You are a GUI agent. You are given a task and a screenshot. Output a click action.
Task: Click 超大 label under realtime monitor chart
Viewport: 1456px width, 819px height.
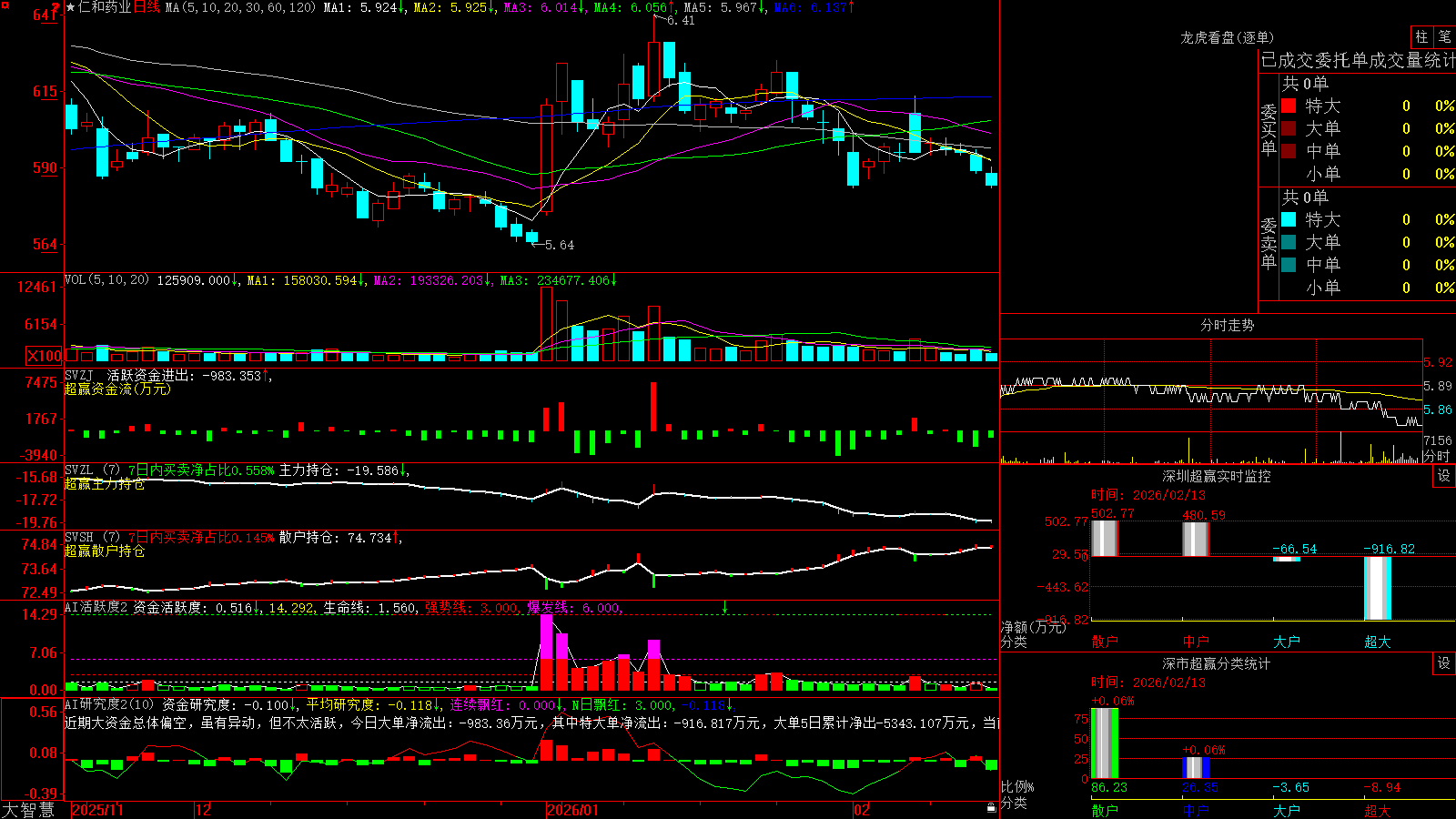point(1378,642)
